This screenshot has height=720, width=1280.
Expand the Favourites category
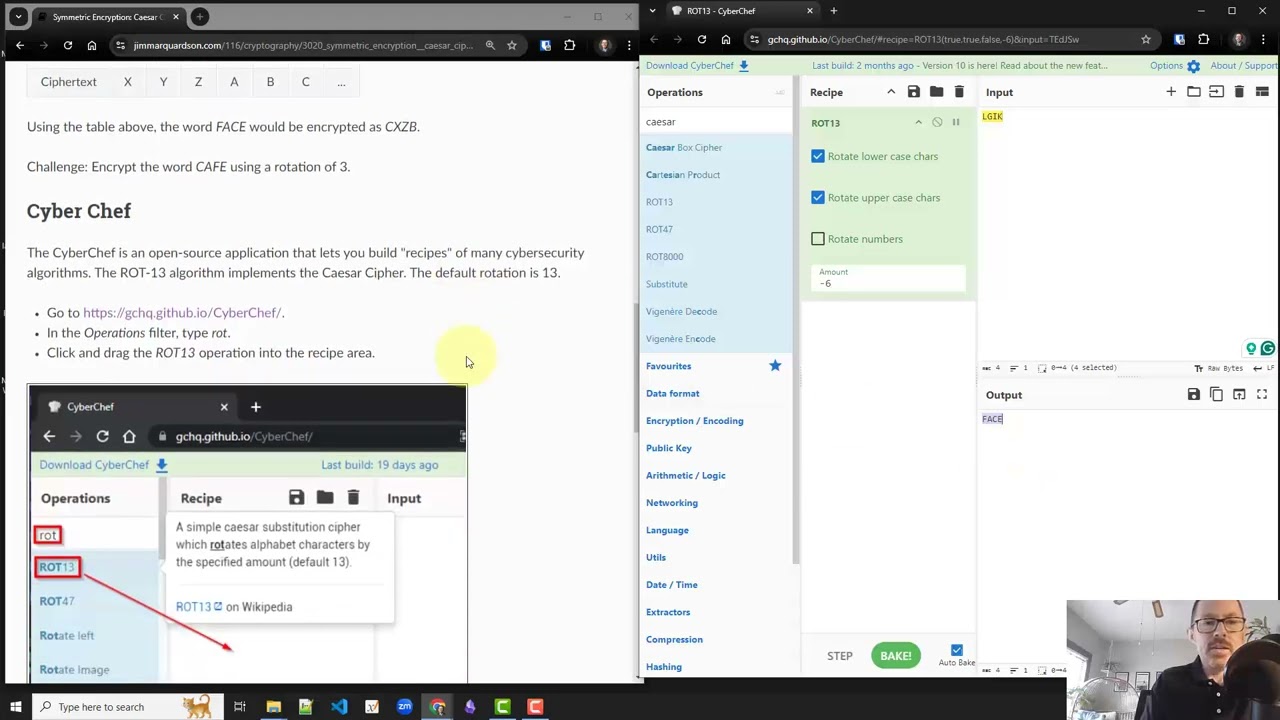668,366
